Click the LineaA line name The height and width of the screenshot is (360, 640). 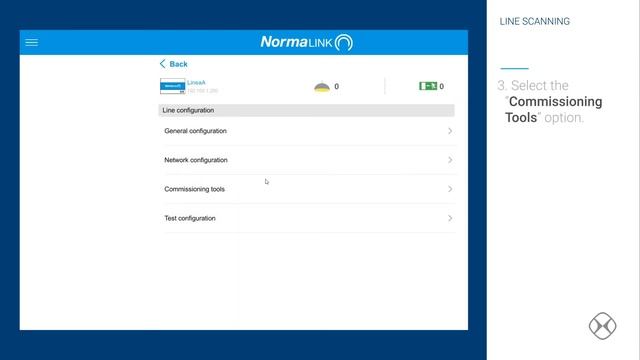[x=196, y=82]
